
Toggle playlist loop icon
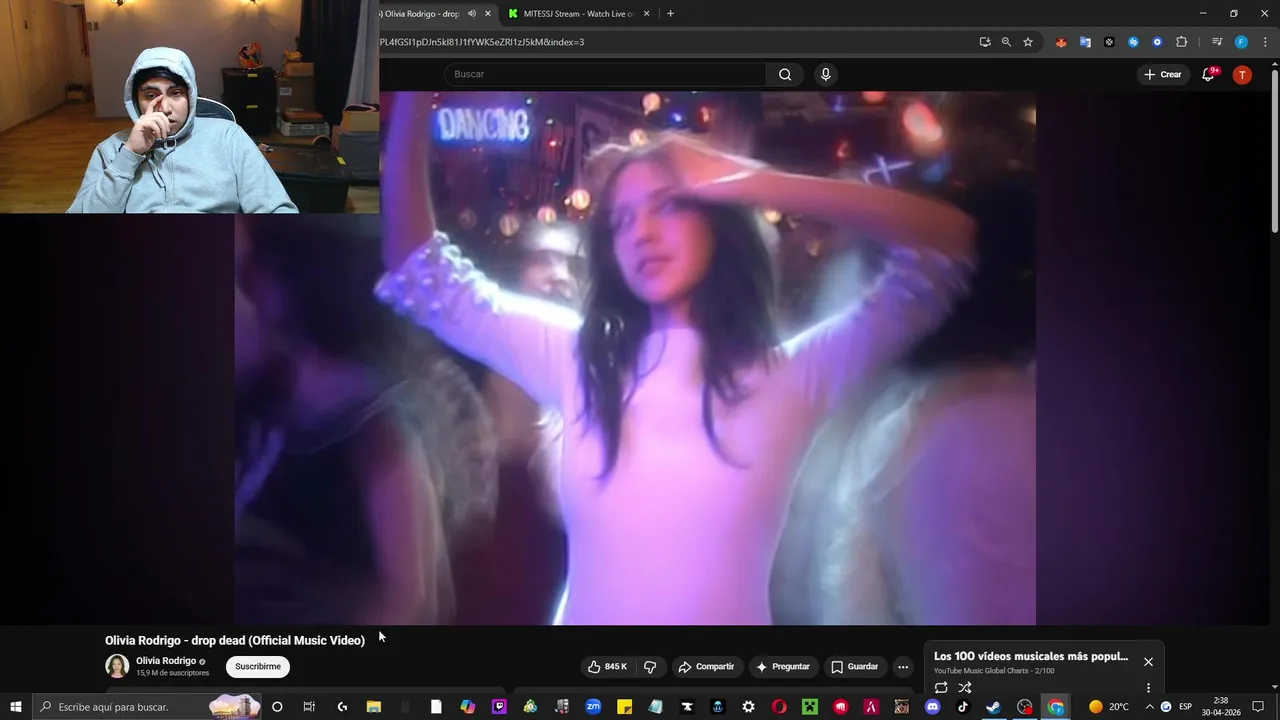point(941,688)
